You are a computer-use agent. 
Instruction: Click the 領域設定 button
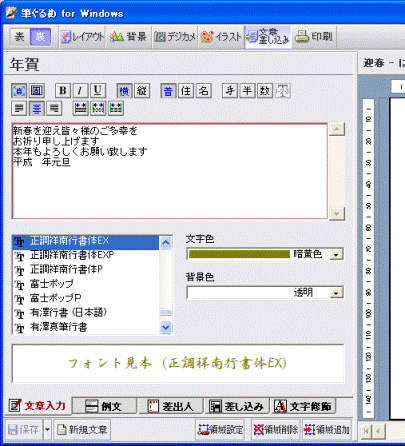(221, 430)
